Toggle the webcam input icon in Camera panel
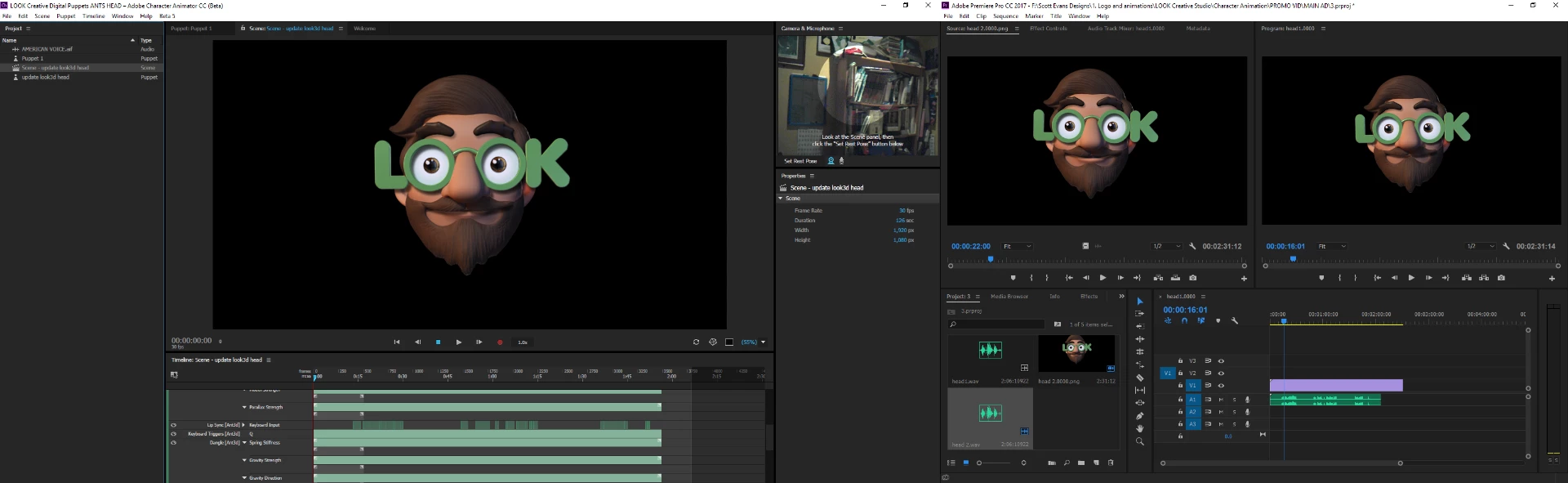The width and height of the screenshot is (1568, 483). click(831, 161)
